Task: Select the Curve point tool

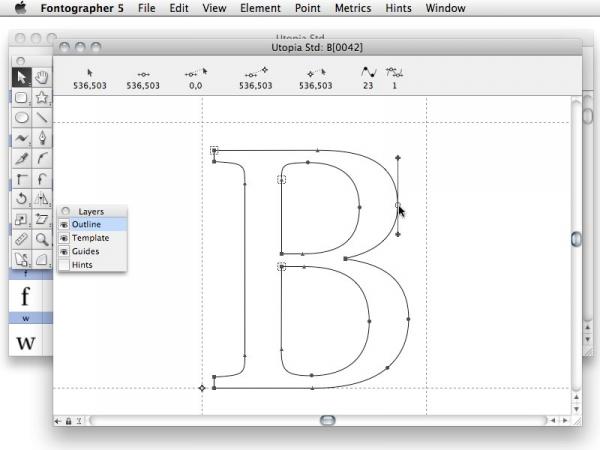Action: point(42,158)
